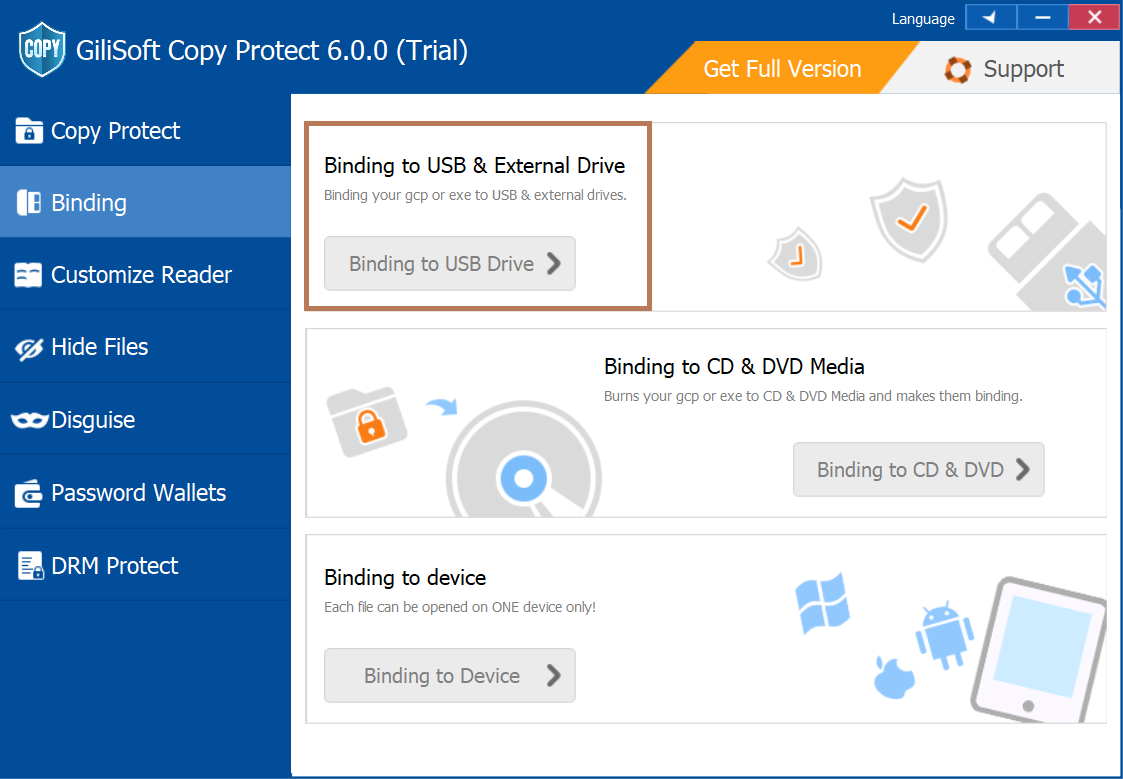Click the Support lifebuoy icon
Image resolution: width=1123 pixels, height=779 pixels.
[x=958, y=69]
